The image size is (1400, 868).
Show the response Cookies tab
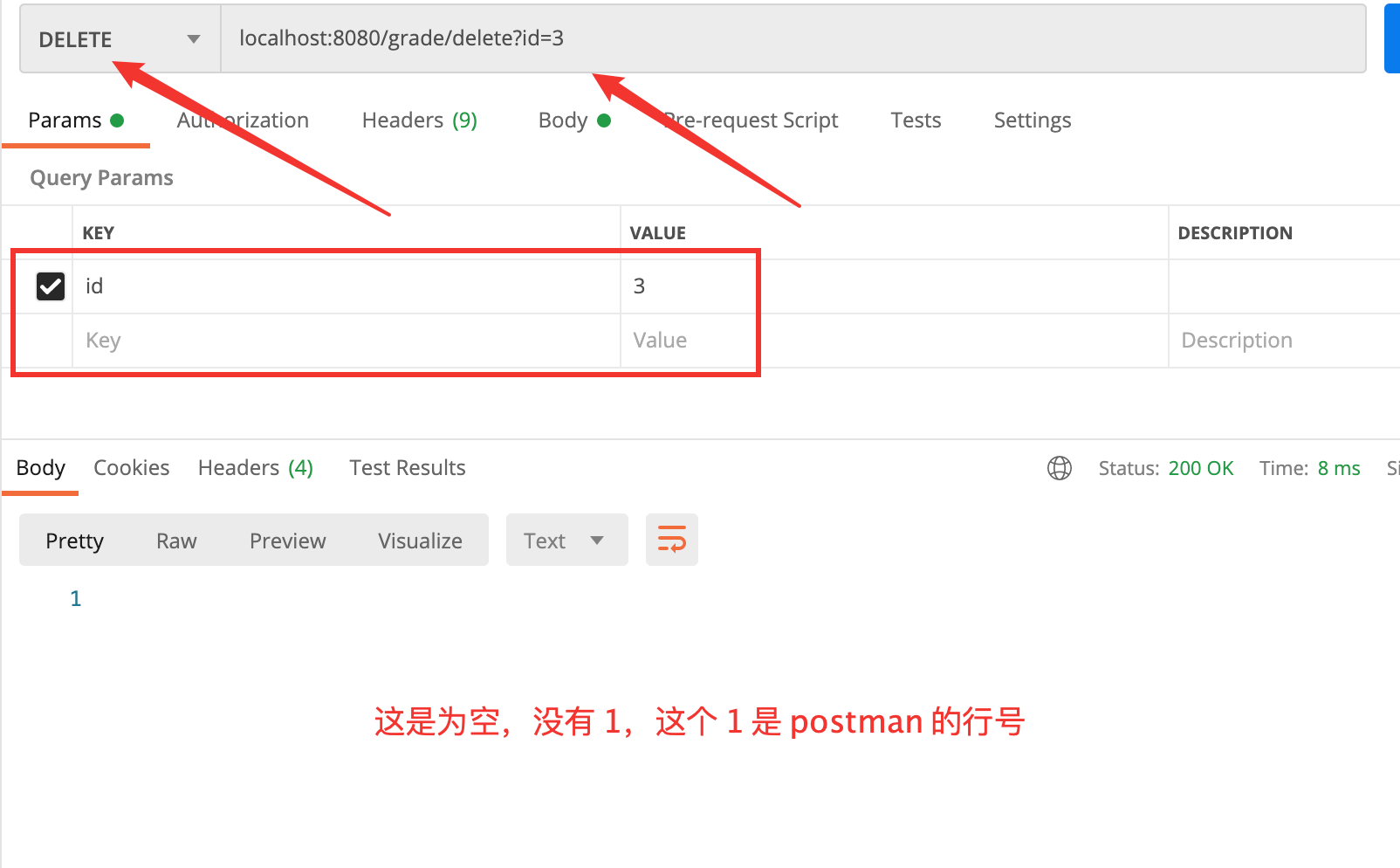131,468
